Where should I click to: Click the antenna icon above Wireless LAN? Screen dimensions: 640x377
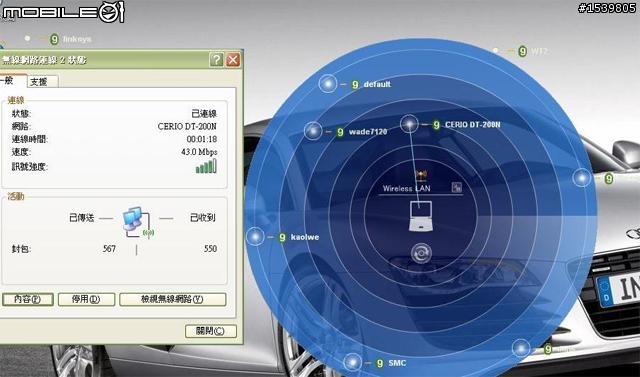[421, 176]
